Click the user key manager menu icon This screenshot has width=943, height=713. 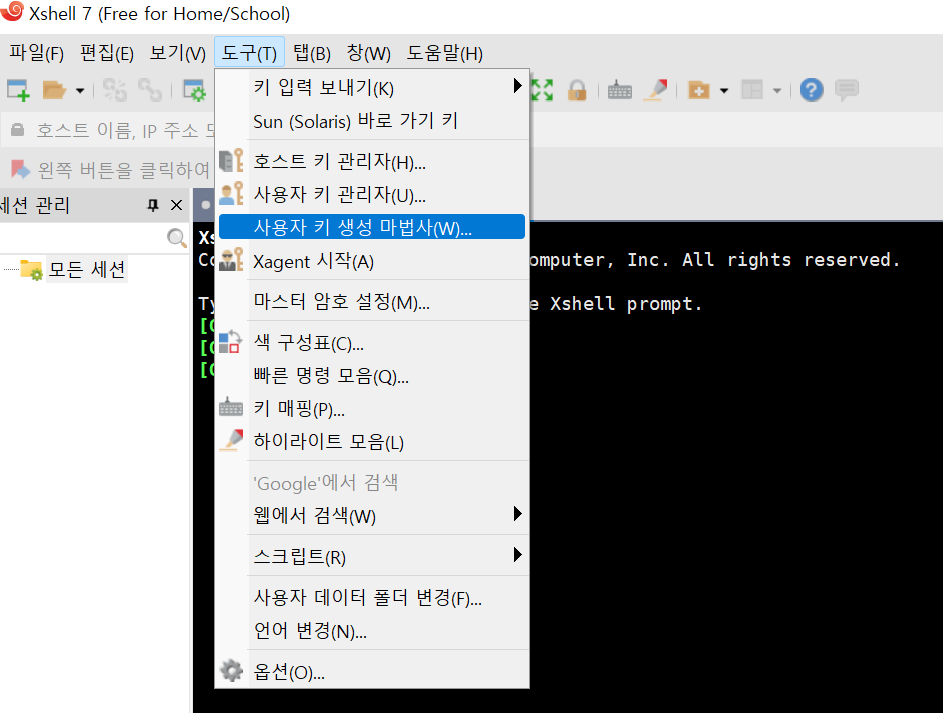tap(231, 194)
